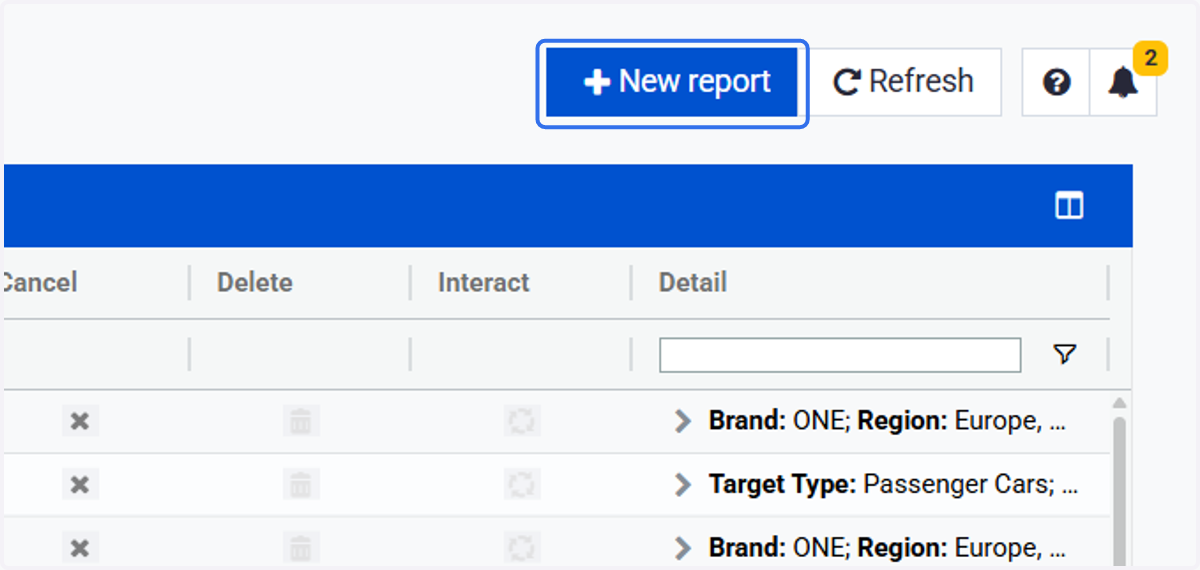Click Interact icon for first Brand: ONE row
Viewport: 1200px width, 570px height.
tap(522, 421)
